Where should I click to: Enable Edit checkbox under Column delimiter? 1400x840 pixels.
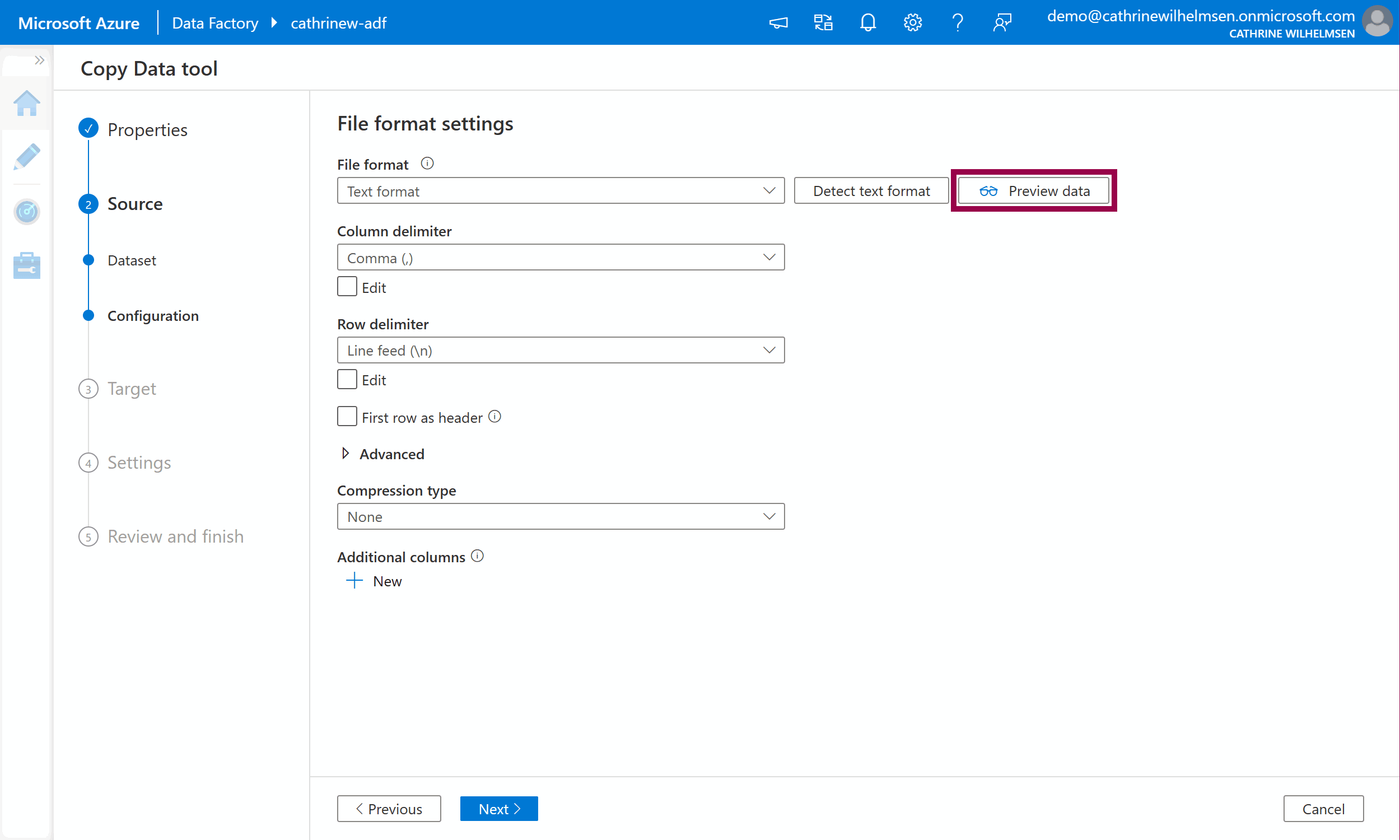point(347,286)
